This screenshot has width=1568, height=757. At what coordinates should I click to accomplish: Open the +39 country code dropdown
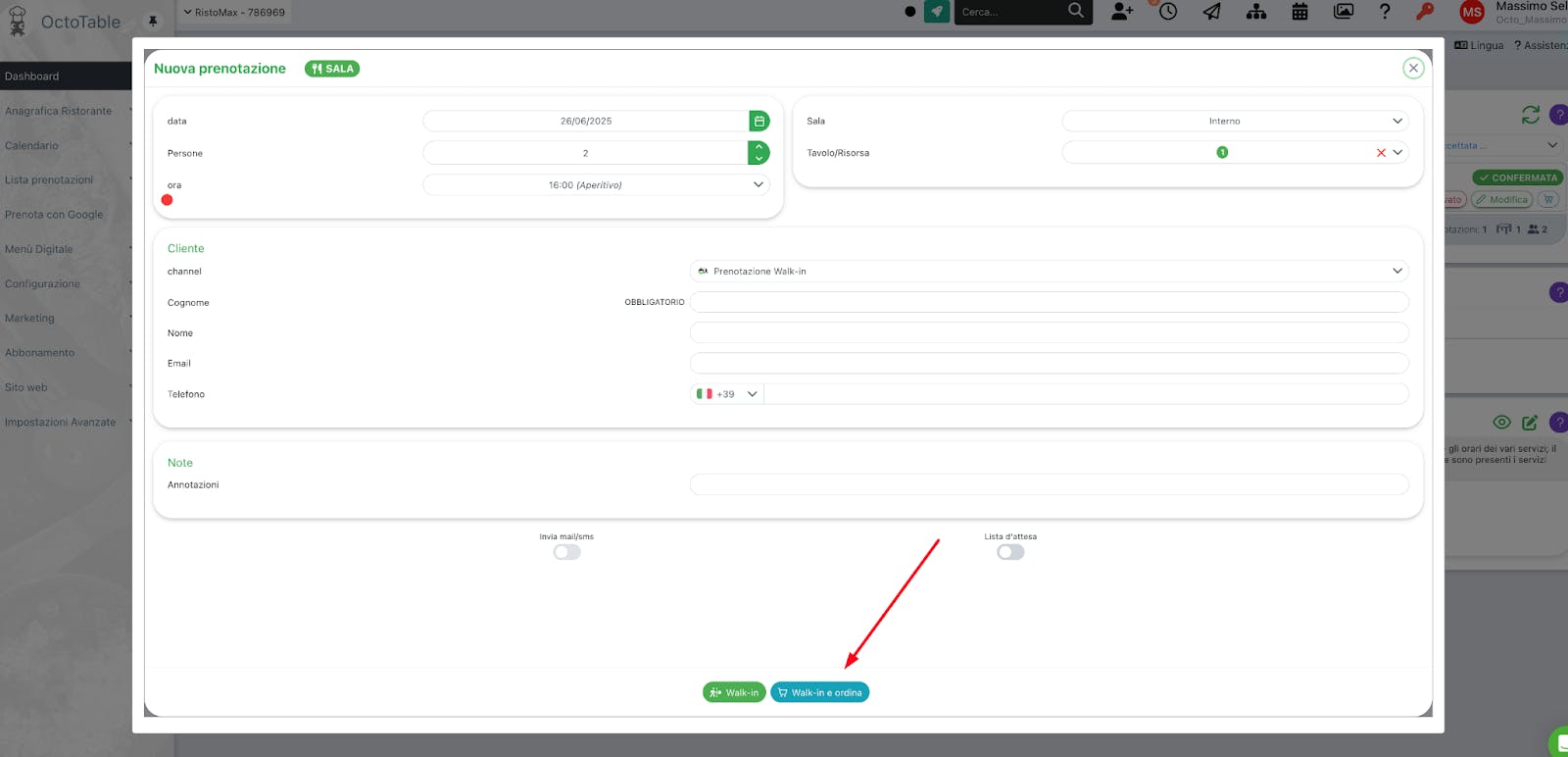(727, 394)
